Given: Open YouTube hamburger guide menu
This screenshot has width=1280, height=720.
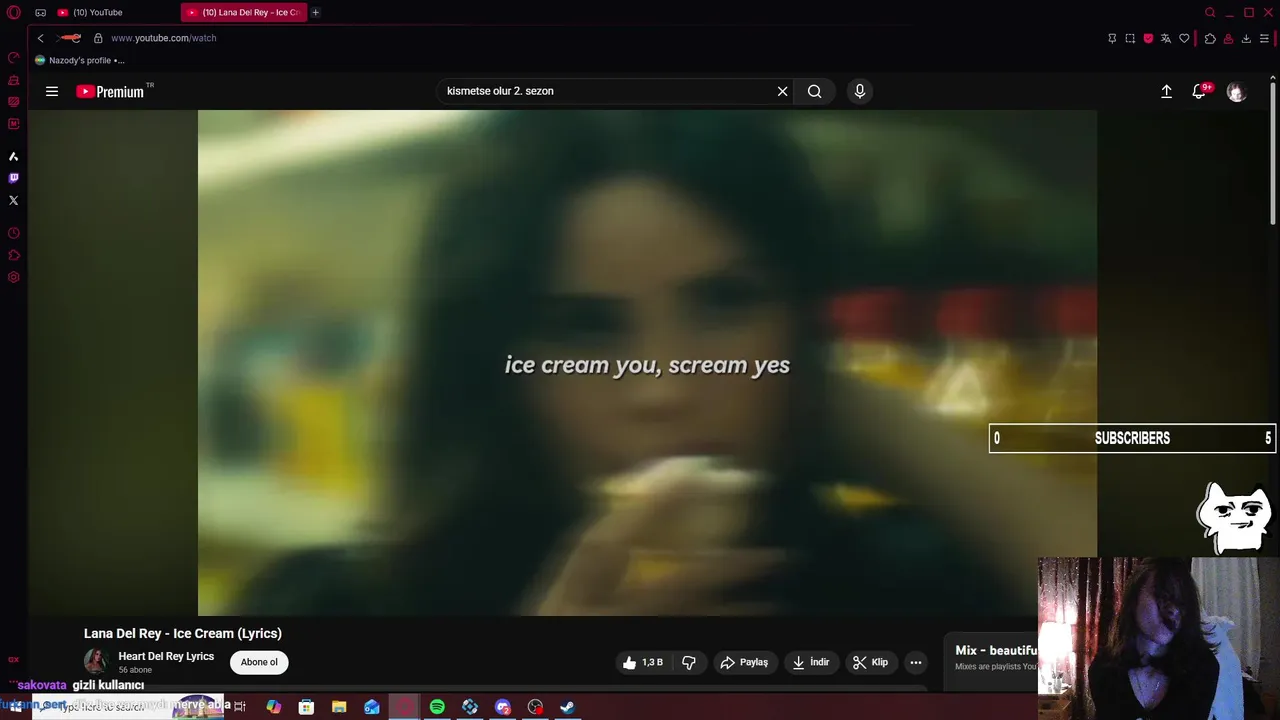Looking at the screenshot, I should (x=52, y=91).
